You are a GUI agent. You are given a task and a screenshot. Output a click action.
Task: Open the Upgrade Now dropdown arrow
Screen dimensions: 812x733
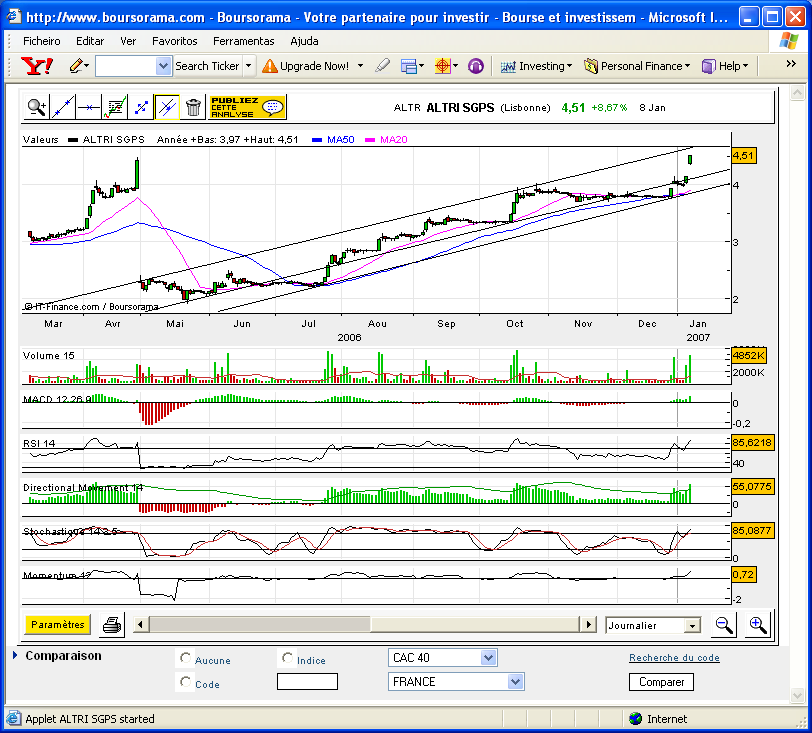360,66
